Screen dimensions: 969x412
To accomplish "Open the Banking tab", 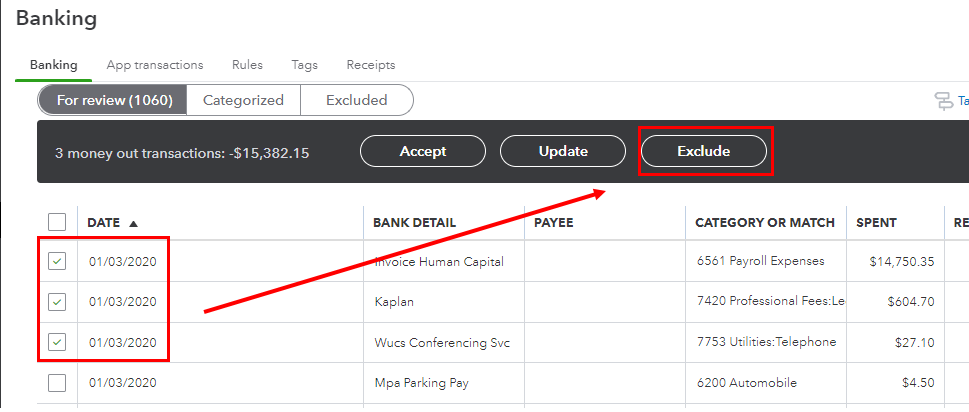I will pos(54,65).
